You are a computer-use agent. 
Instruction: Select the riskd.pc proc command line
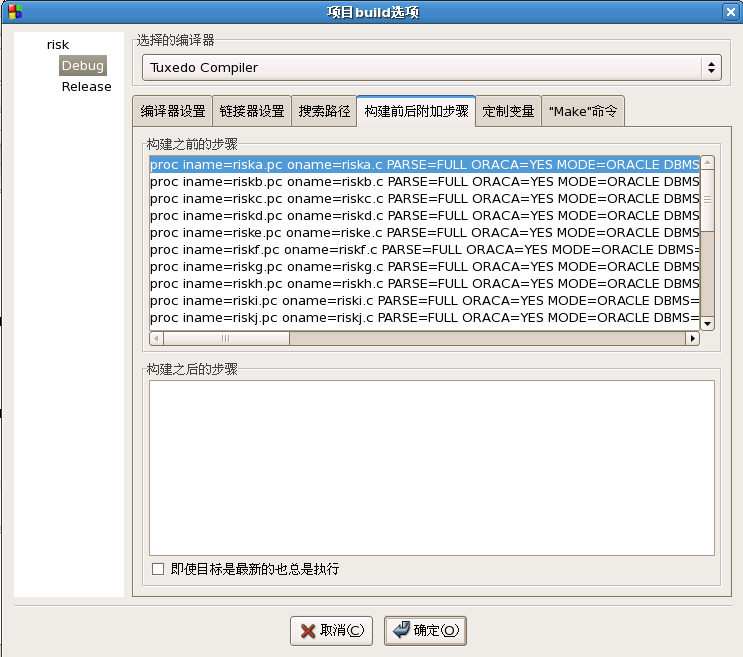[425, 216]
